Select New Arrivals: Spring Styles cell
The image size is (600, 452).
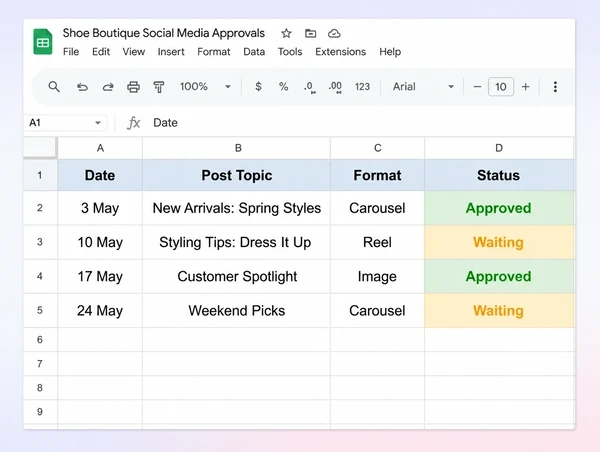coord(236,208)
